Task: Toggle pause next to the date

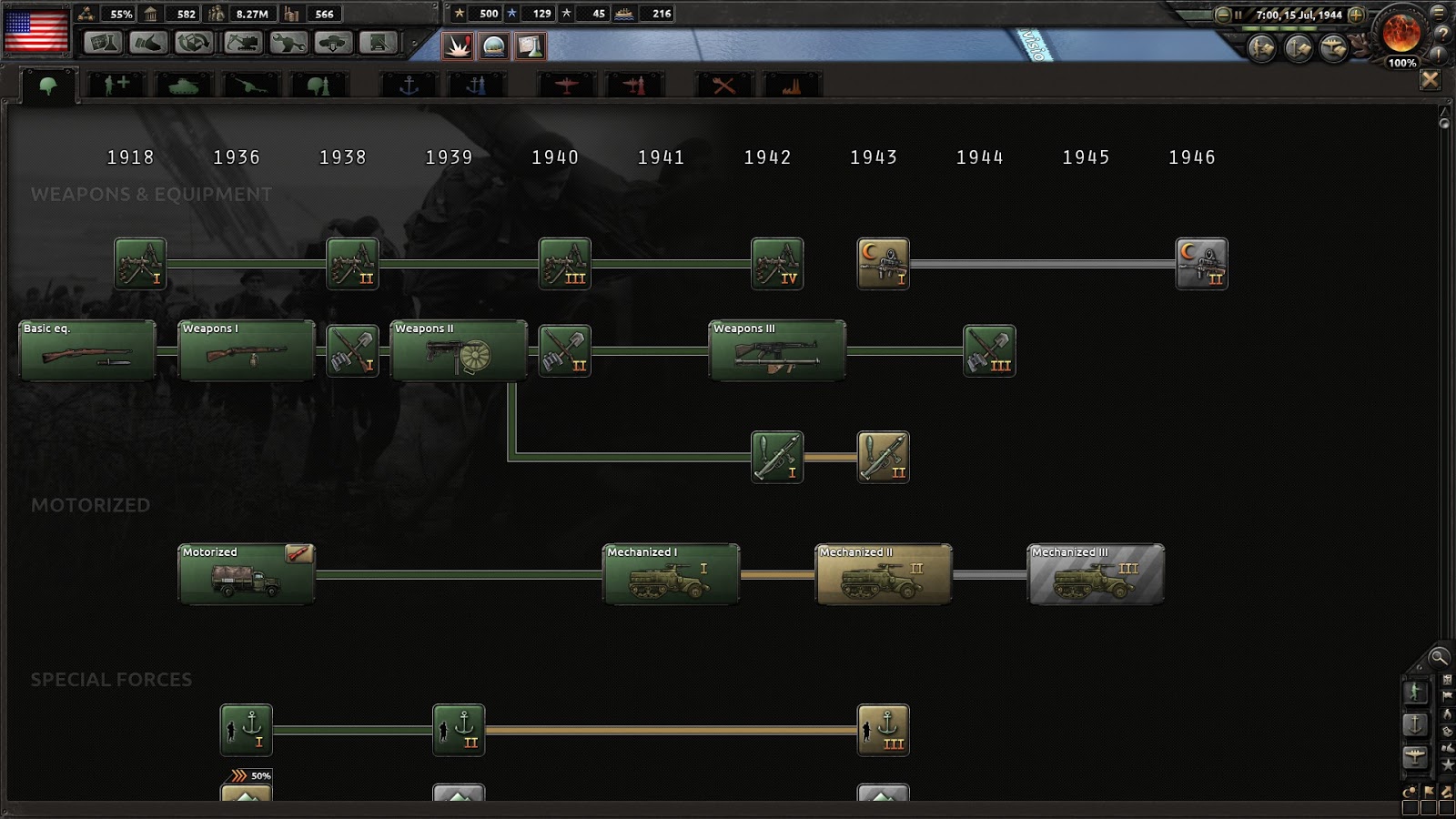Action: (1239, 15)
